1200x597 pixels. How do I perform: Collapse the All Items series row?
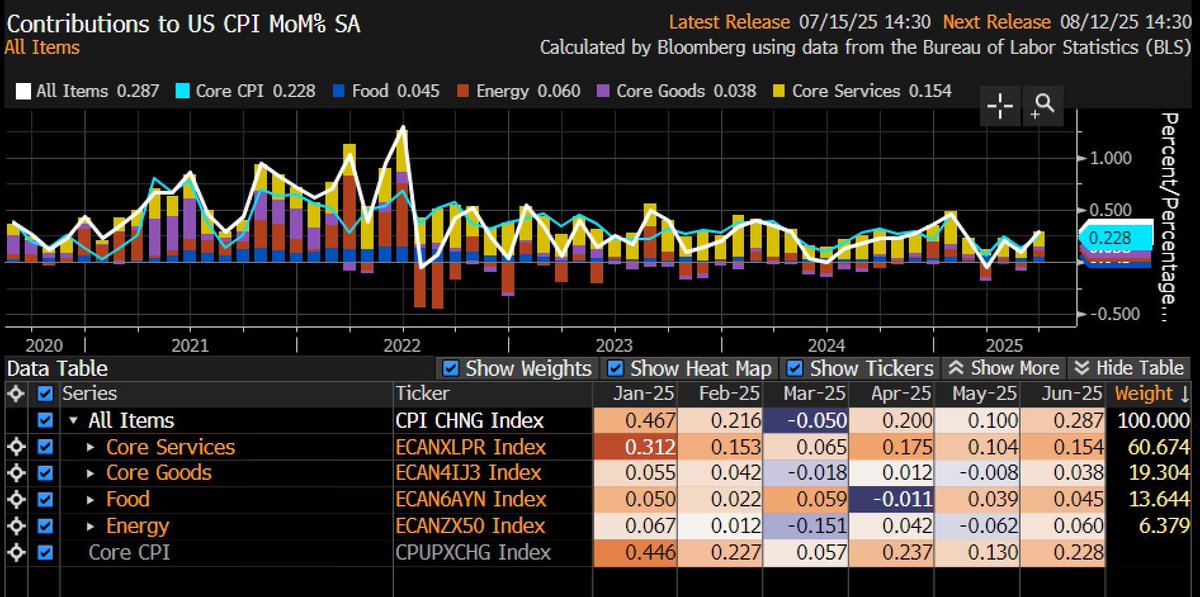[75, 421]
